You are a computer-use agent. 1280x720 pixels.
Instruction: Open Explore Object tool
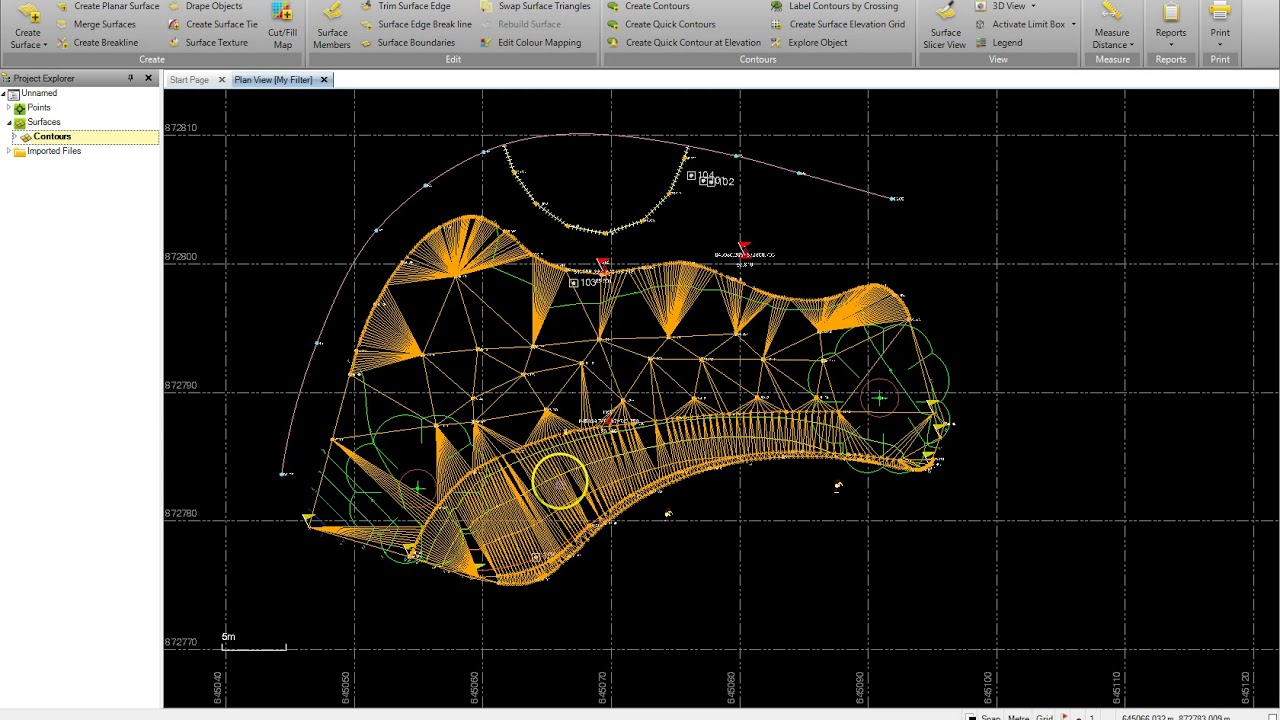808,43
